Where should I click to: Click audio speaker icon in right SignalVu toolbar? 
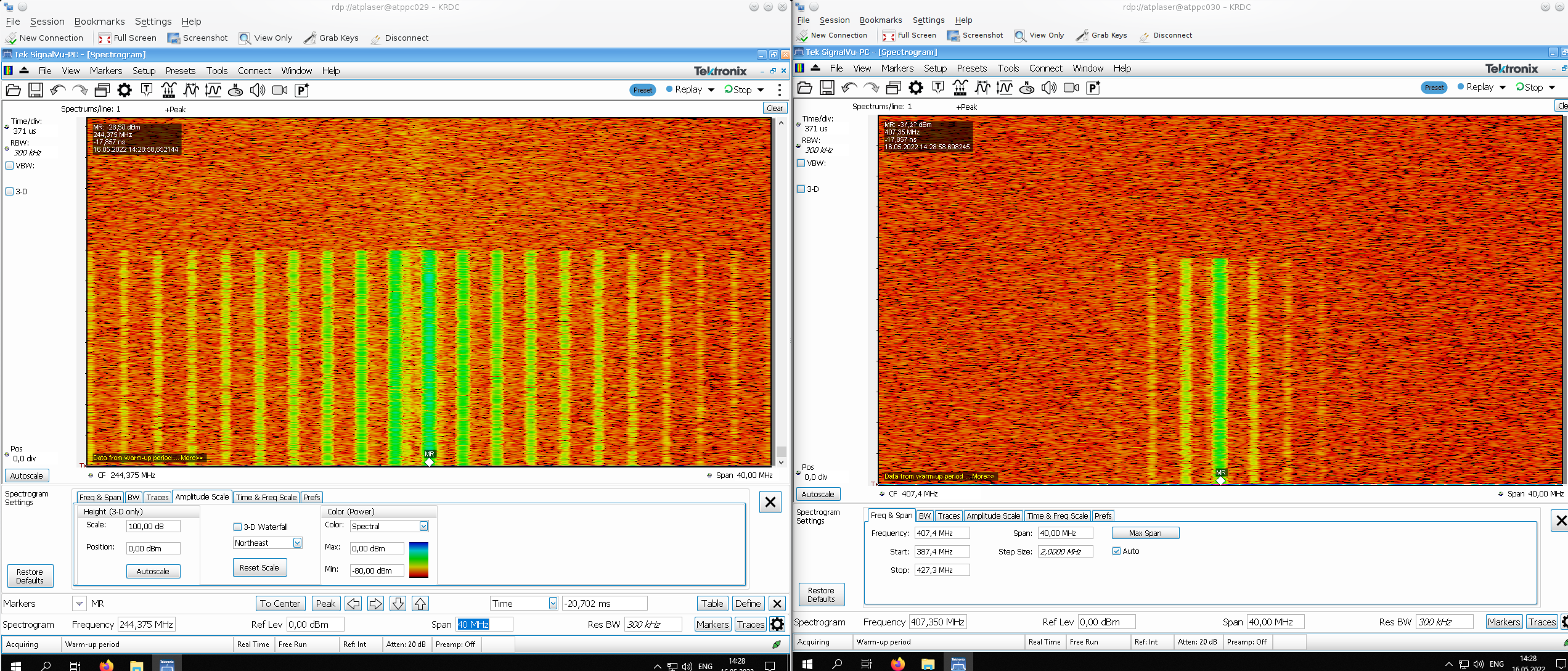(x=1049, y=88)
